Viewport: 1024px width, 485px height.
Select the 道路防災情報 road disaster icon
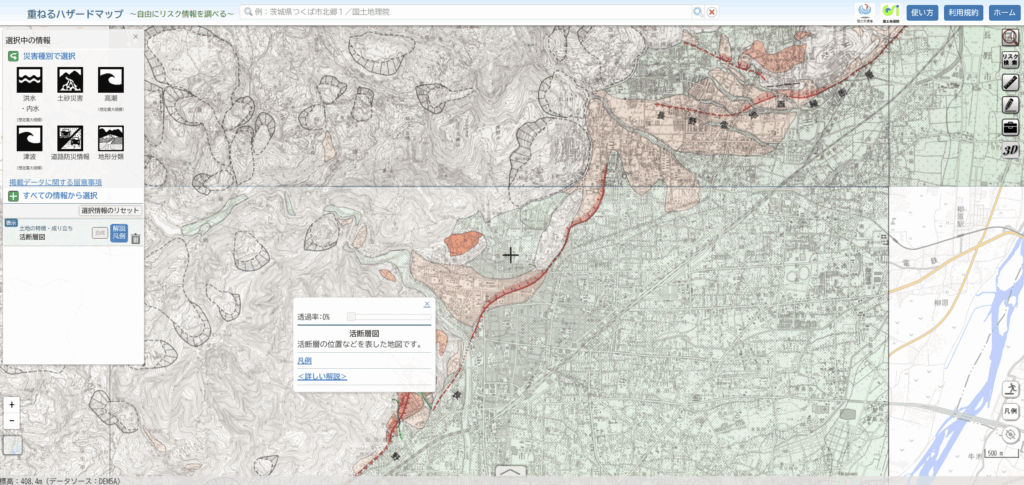tap(70, 138)
